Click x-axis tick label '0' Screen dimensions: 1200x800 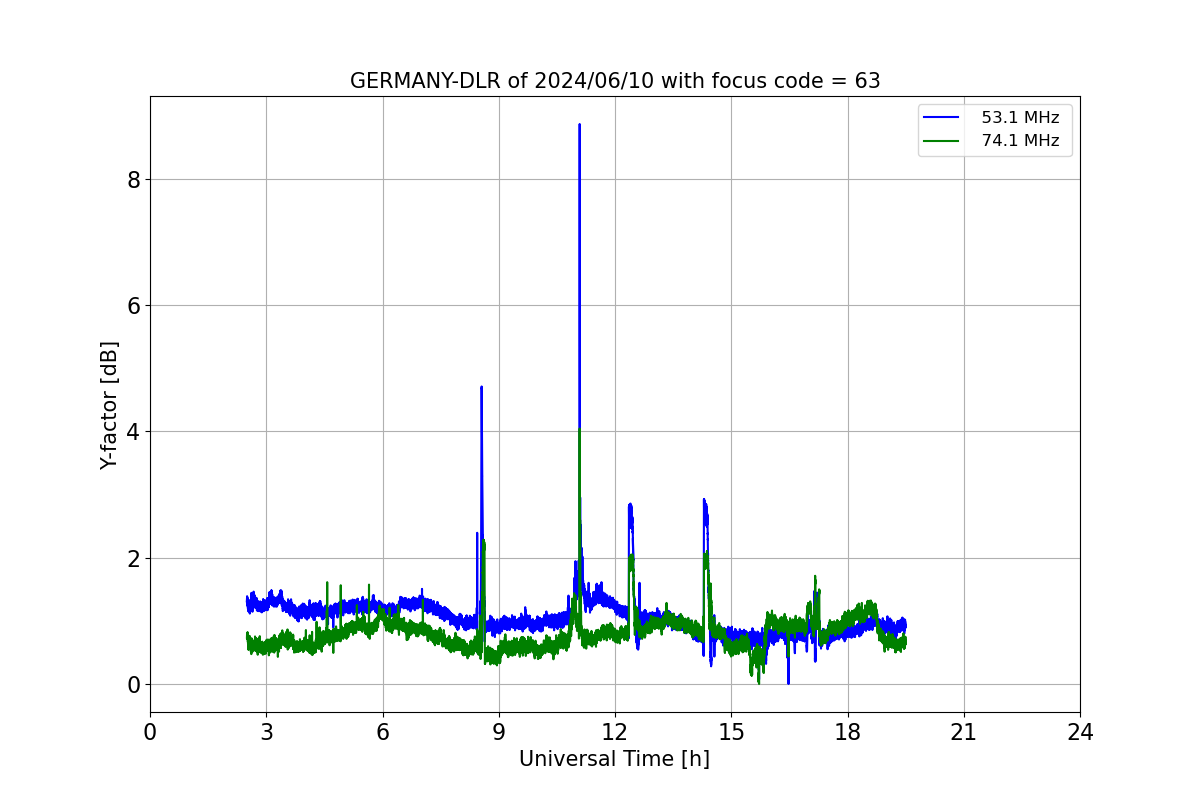[150, 733]
